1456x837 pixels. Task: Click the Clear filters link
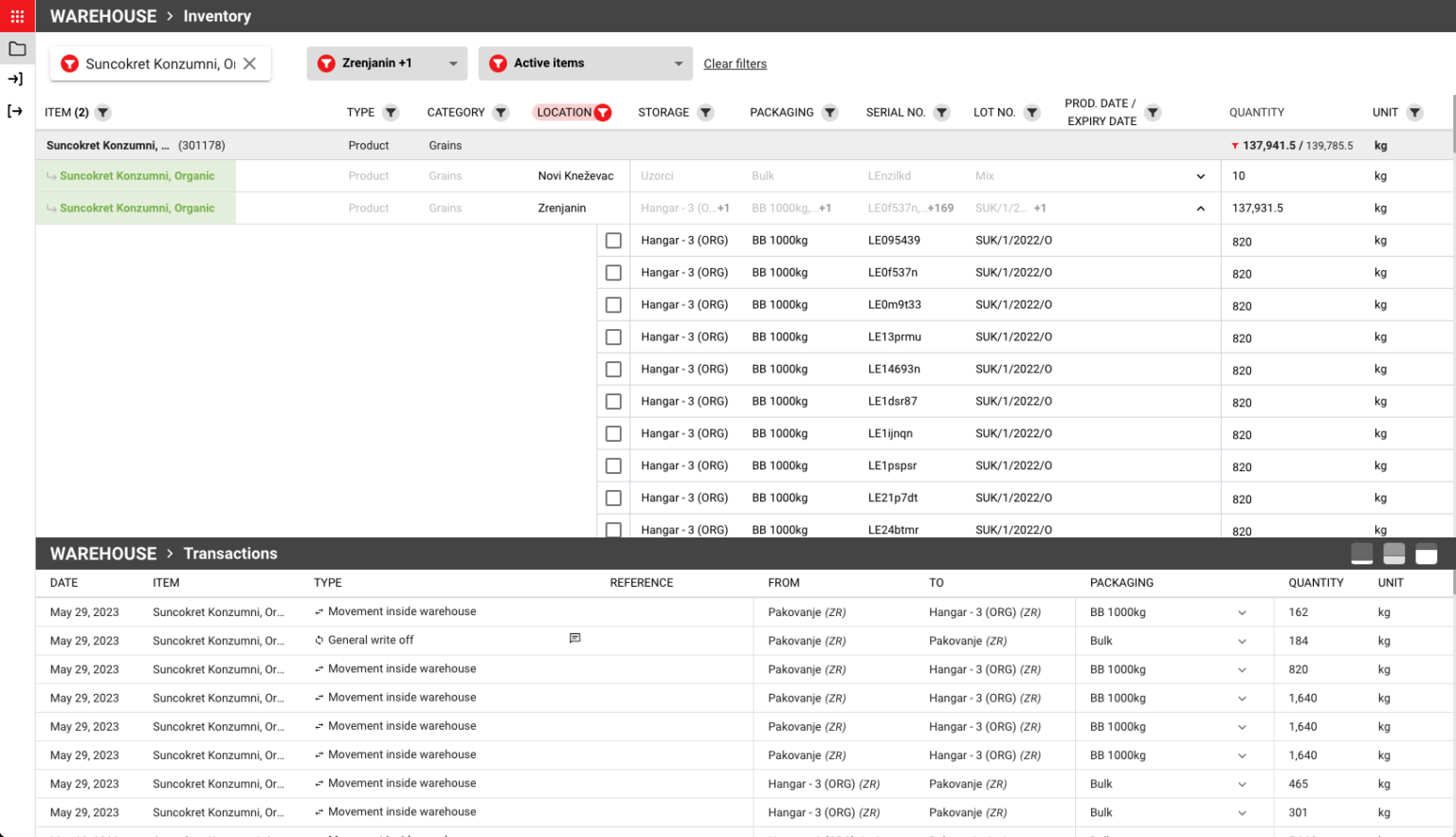[x=735, y=63]
